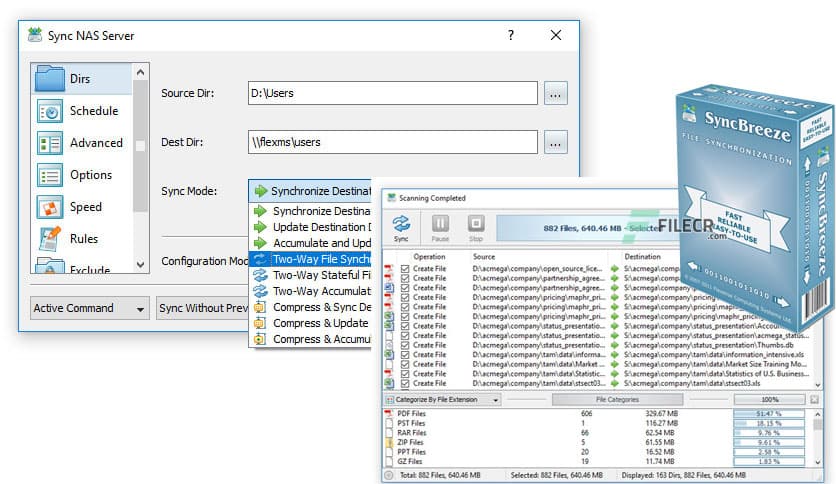Click the sidebar list up arrow

pos(141,71)
